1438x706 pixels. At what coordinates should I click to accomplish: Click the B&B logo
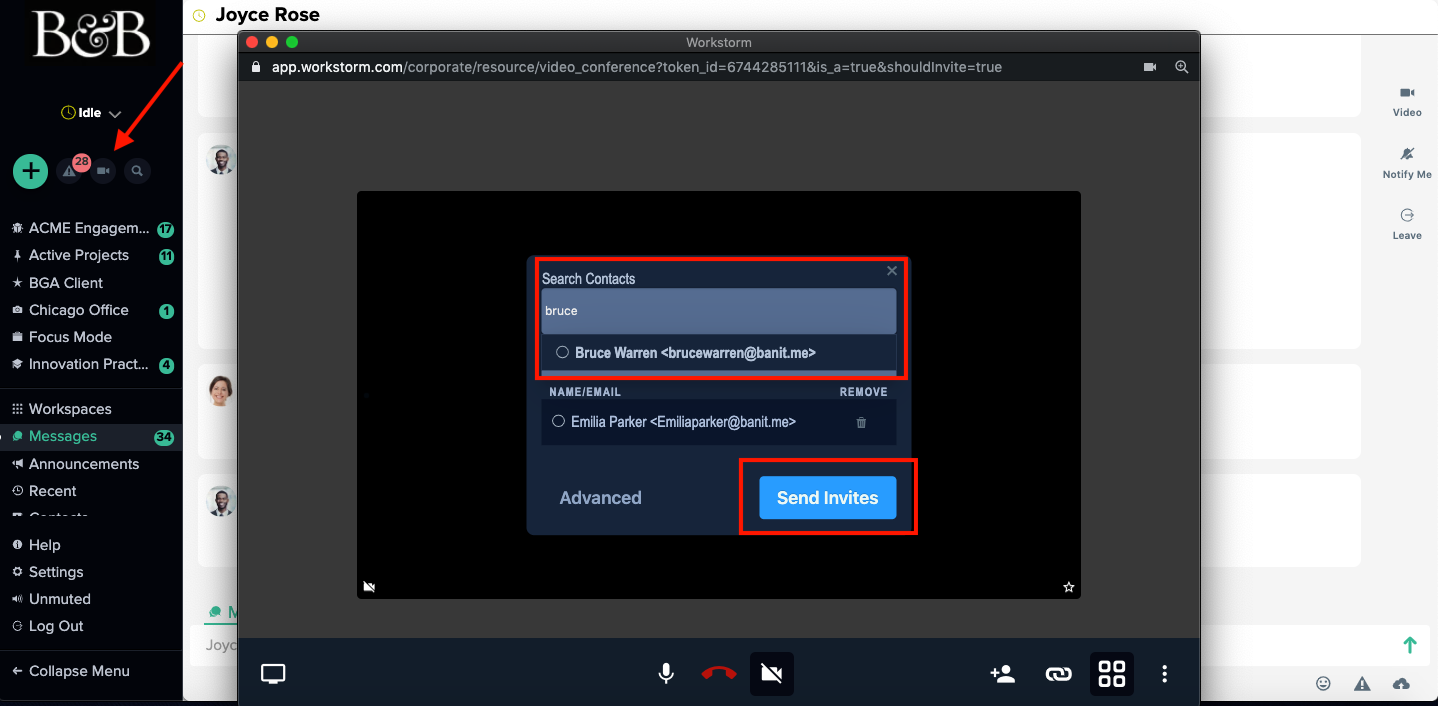click(x=91, y=34)
